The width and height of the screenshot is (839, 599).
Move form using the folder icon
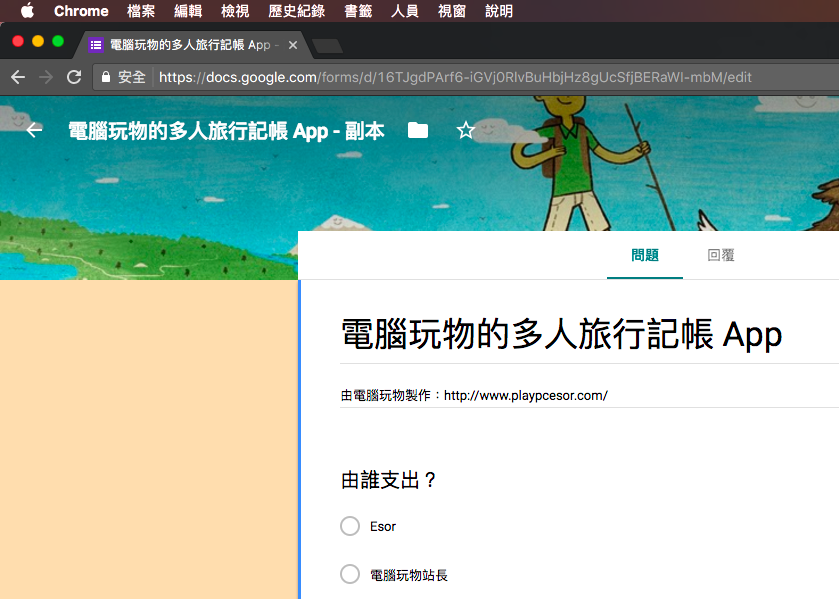[417, 130]
